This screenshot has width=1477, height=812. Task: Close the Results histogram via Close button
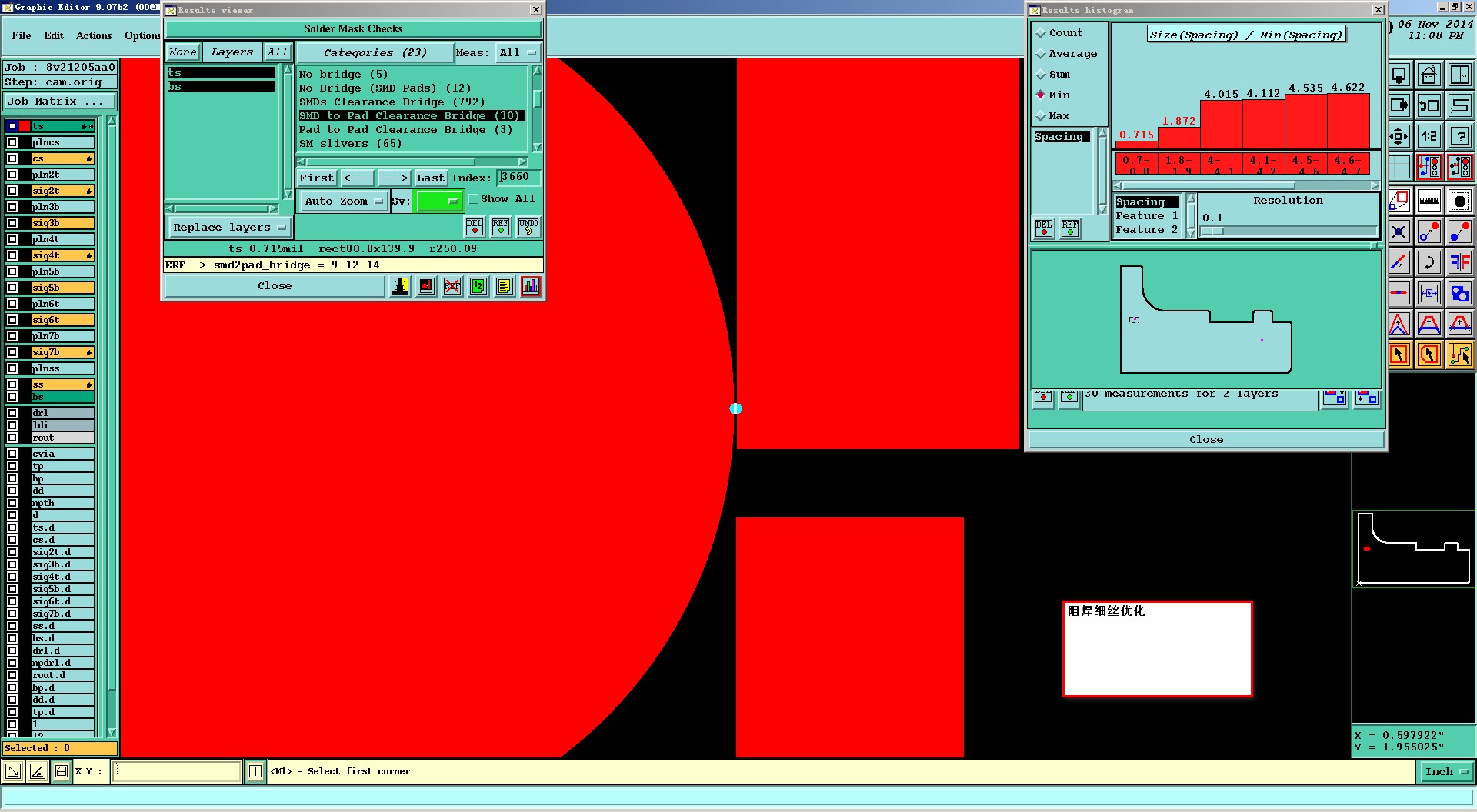(x=1205, y=440)
